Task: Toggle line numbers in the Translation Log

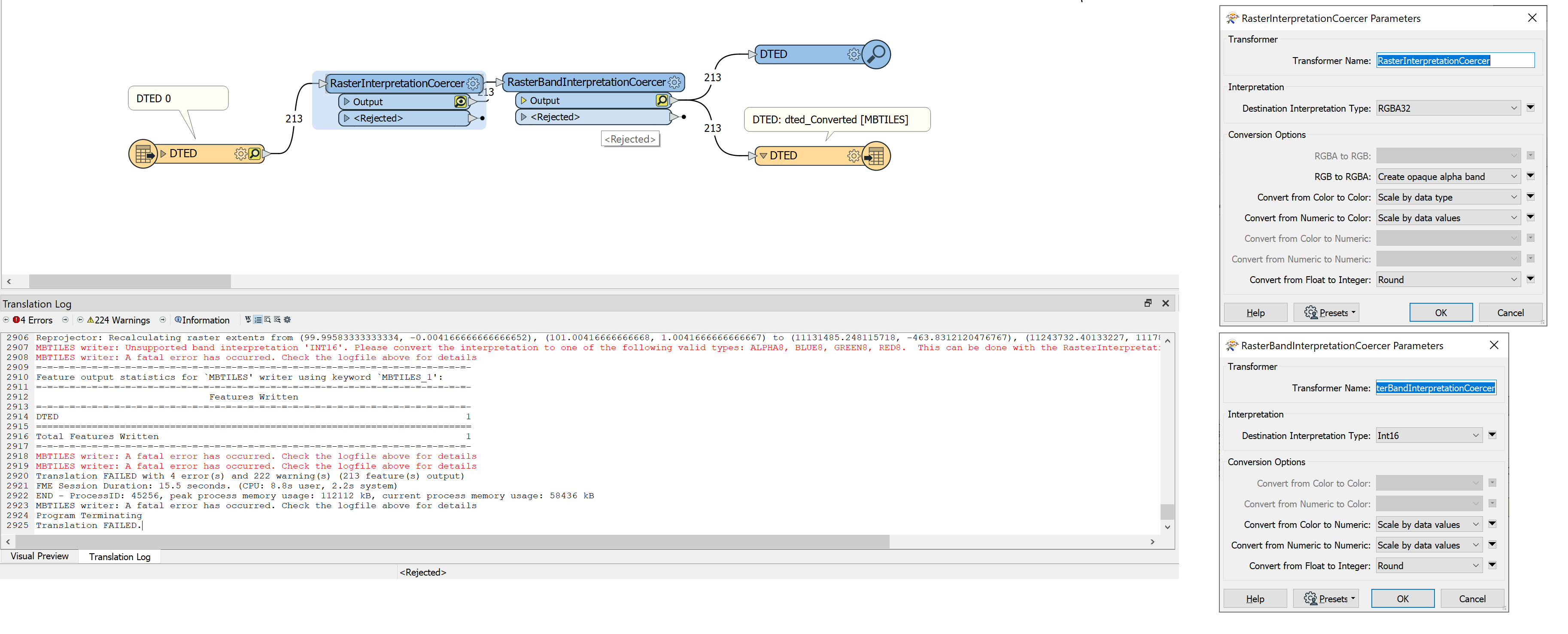Action: [x=258, y=319]
